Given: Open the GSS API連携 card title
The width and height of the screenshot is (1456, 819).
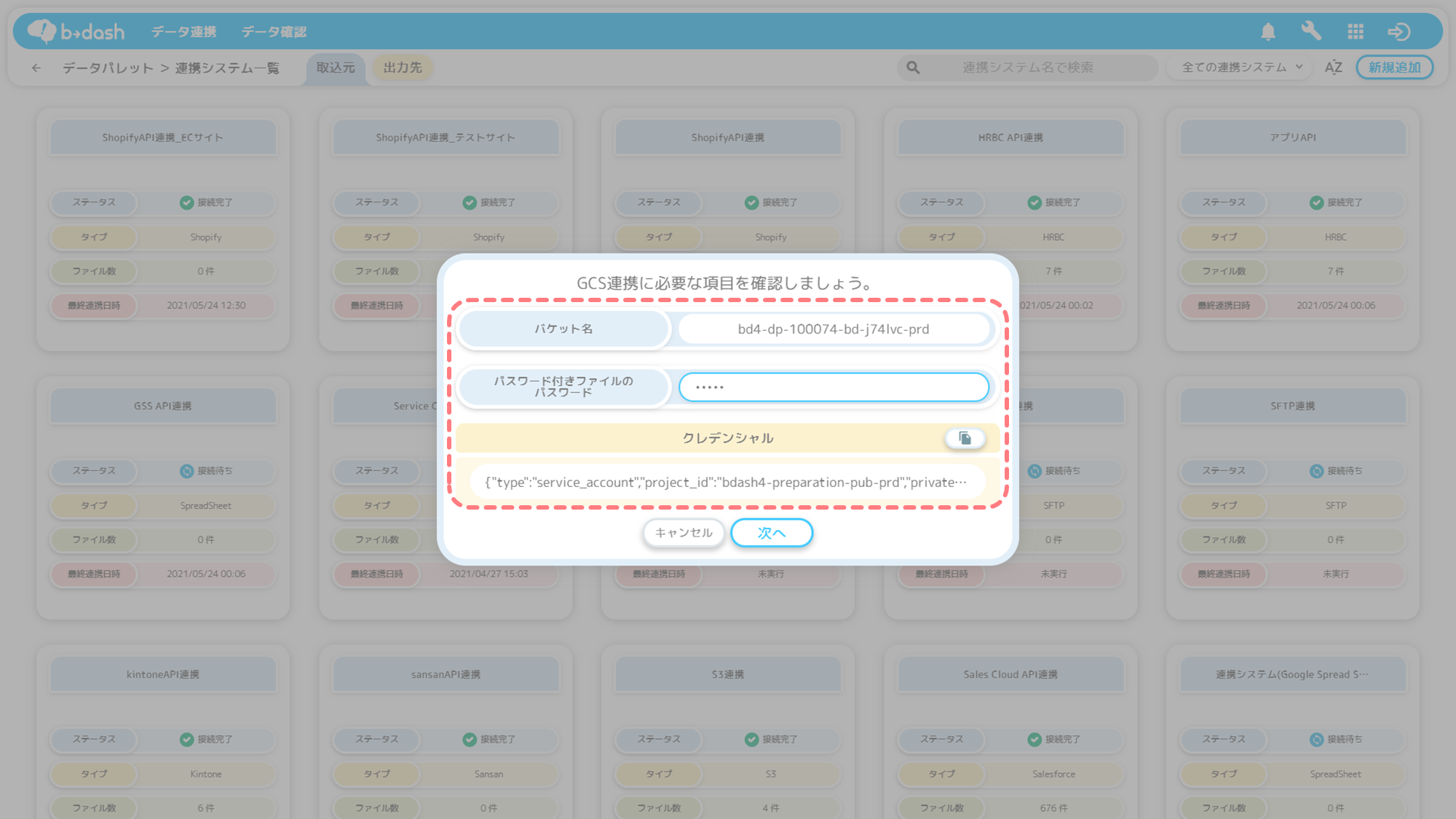Looking at the screenshot, I should 163,406.
